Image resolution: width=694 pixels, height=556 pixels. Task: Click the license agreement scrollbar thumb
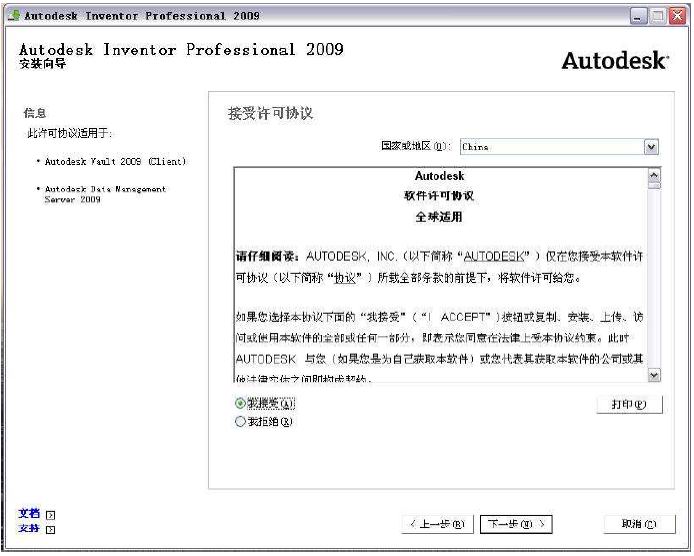pyautogui.click(x=654, y=185)
